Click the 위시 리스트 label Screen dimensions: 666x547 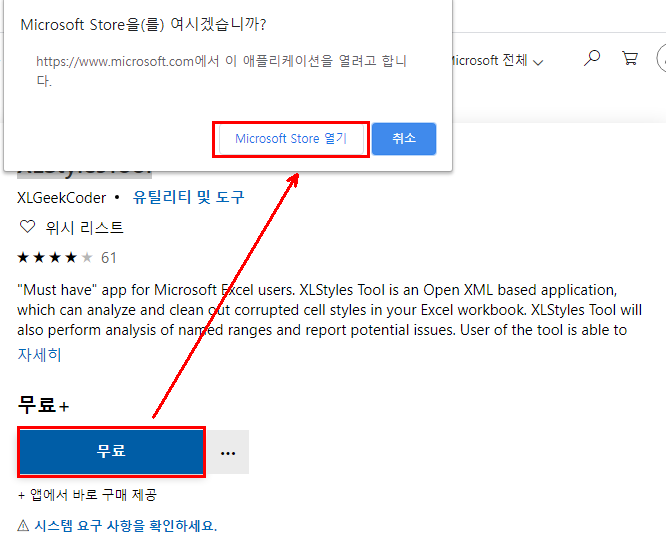click(85, 228)
